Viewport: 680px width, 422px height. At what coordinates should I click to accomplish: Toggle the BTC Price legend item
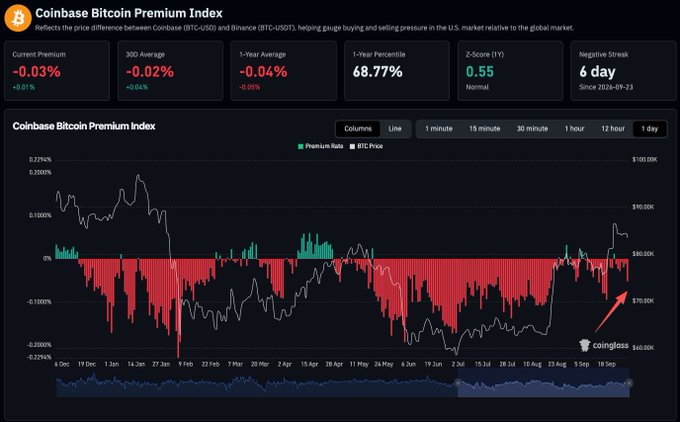(x=366, y=146)
